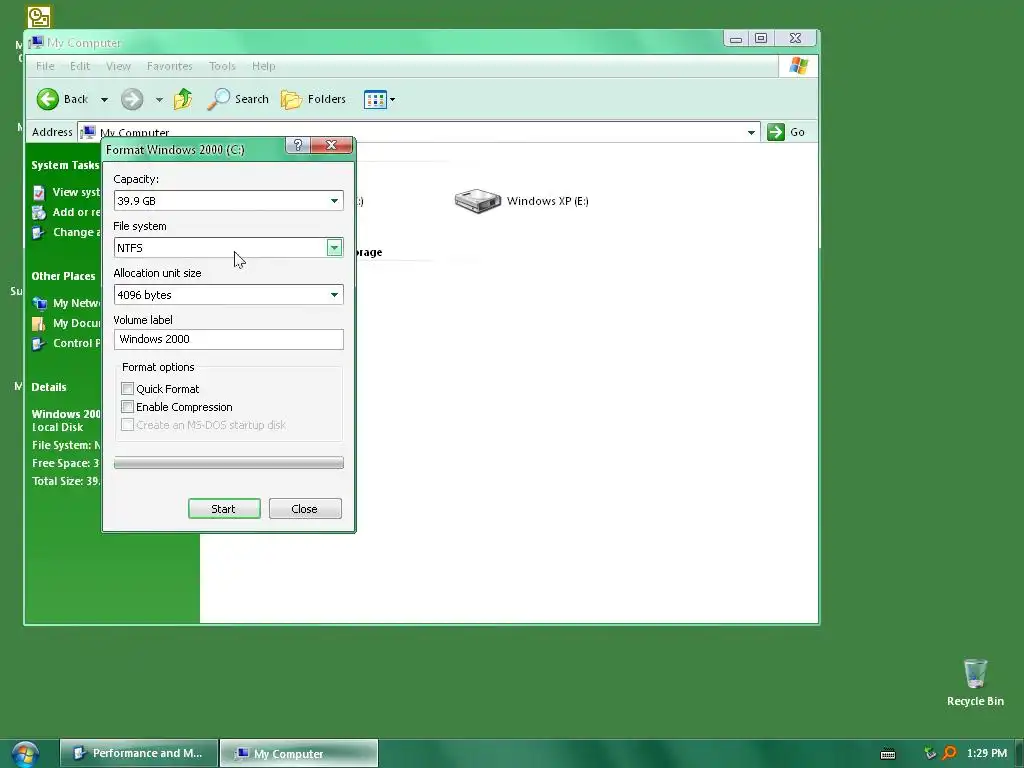Viewport: 1024px width, 768px height.
Task: Select the Windows XP (E:) drive icon
Action: [x=477, y=201]
